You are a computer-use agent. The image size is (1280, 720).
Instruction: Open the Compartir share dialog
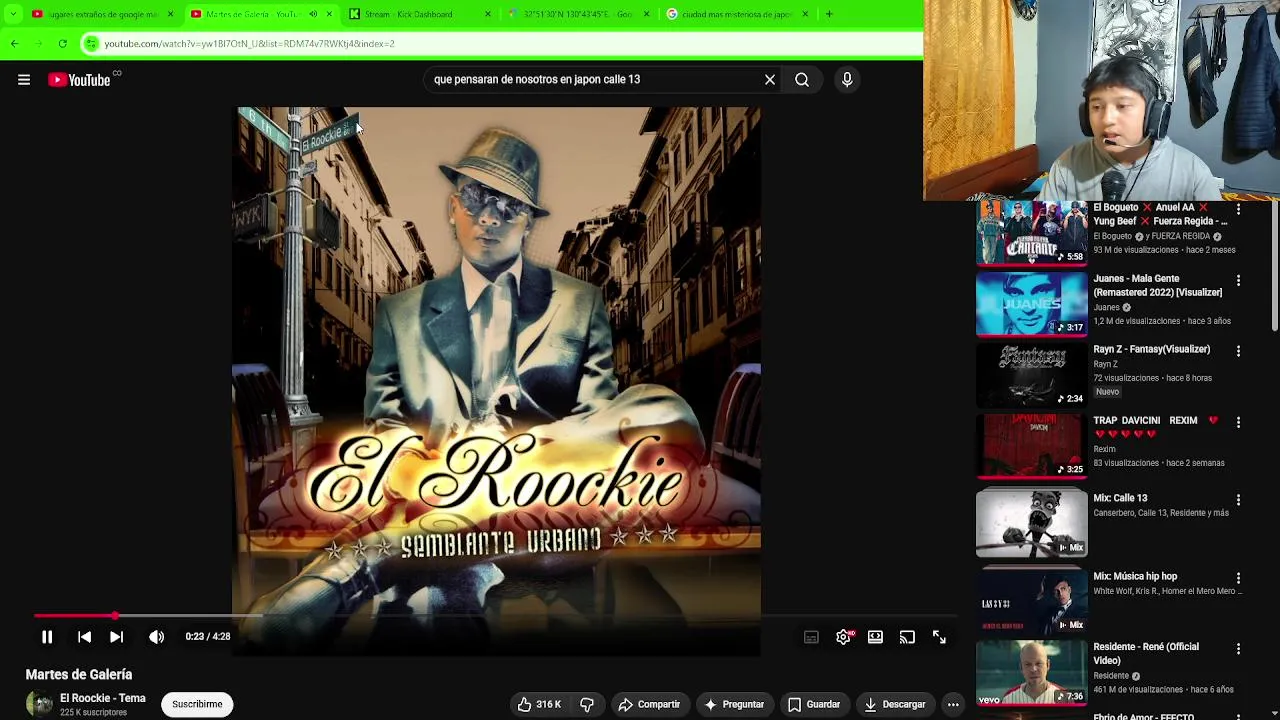[649, 704]
